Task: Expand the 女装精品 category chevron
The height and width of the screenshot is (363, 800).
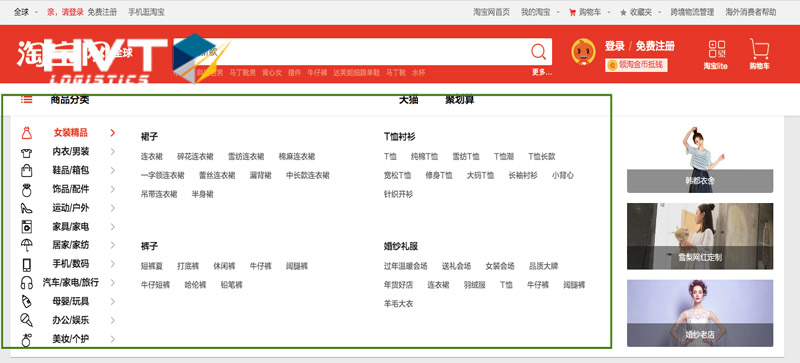Action: click(x=113, y=133)
